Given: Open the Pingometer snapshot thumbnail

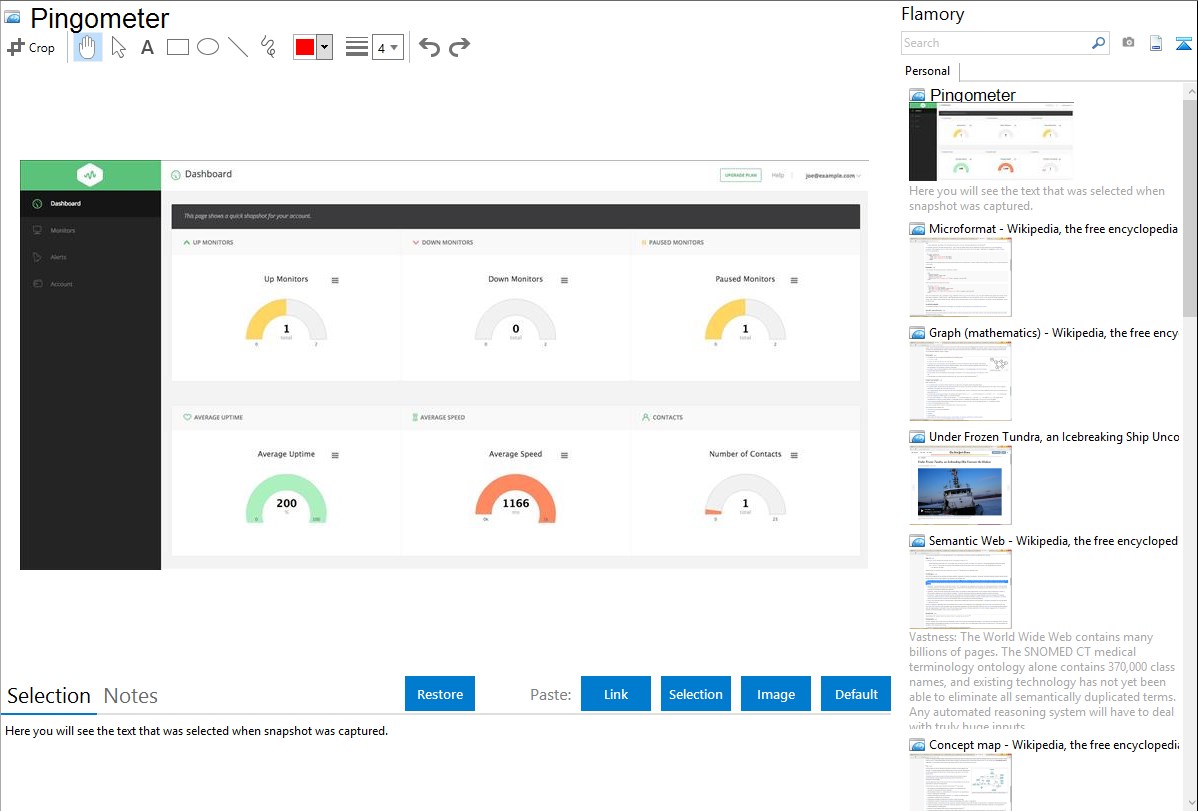Looking at the screenshot, I should pyautogui.click(x=991, y=142).
